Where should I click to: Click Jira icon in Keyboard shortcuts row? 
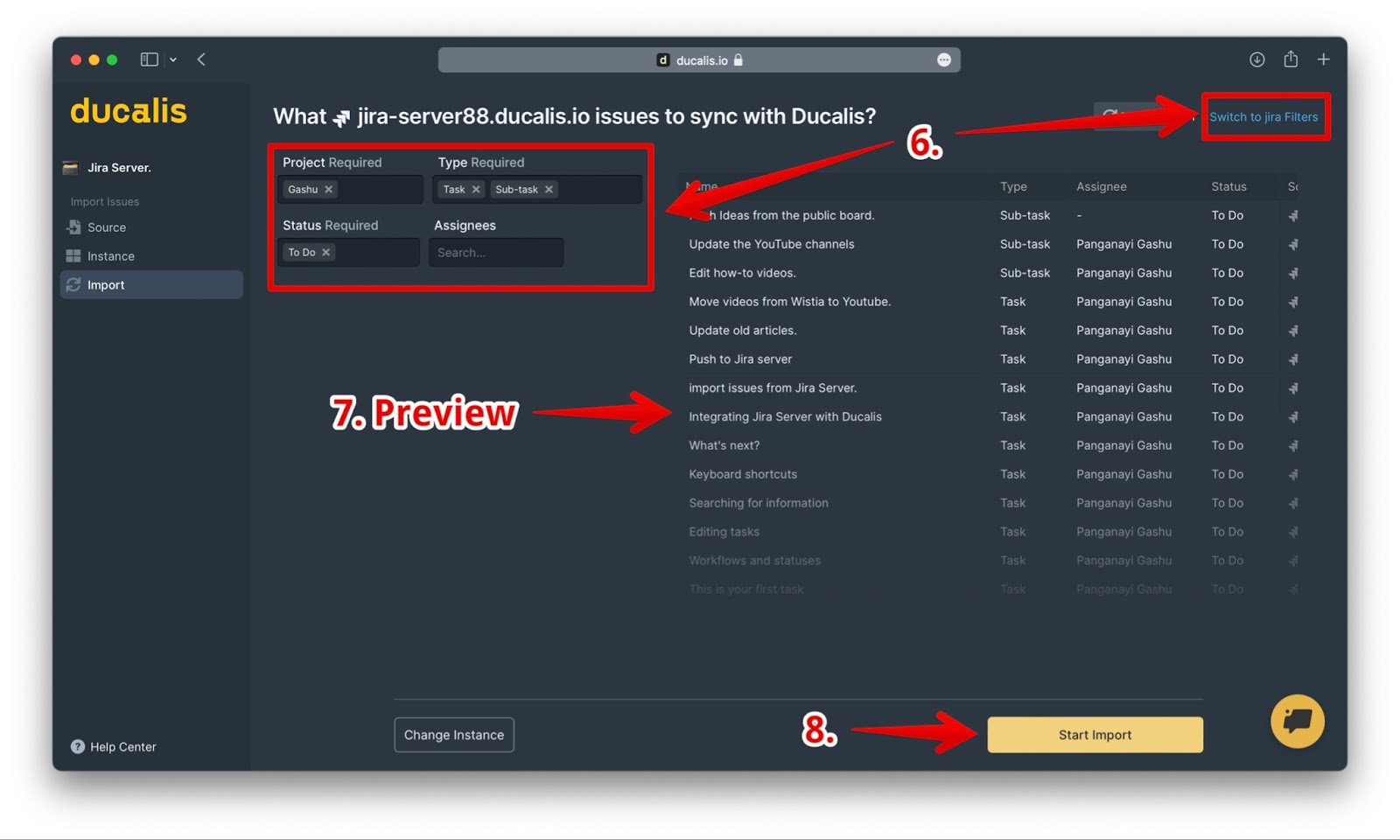pyautogui.click(x=1293, y=474)
